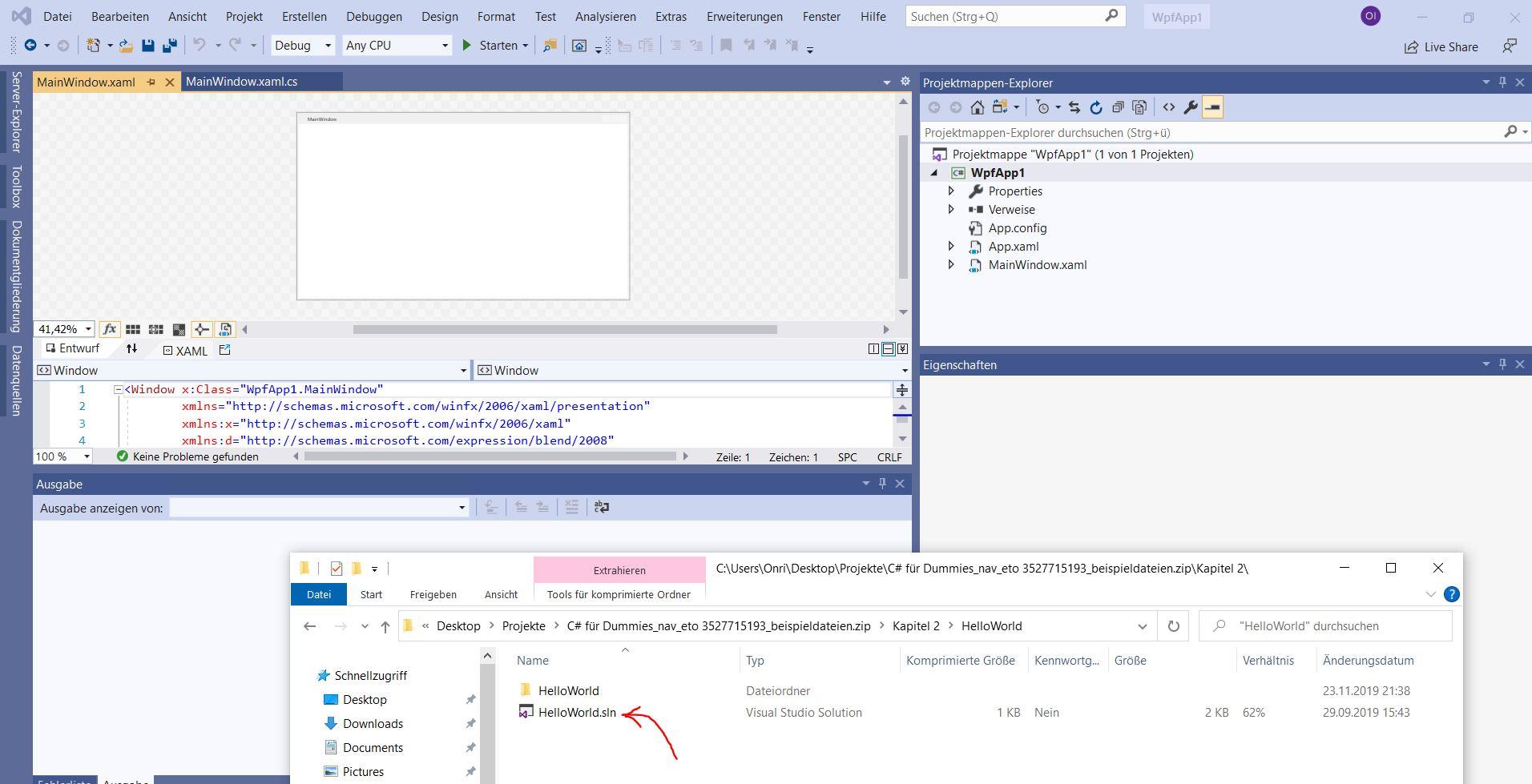Open the code editor 100 % zoom dropdown
The image size is (1532, 784).
point(62,456)
